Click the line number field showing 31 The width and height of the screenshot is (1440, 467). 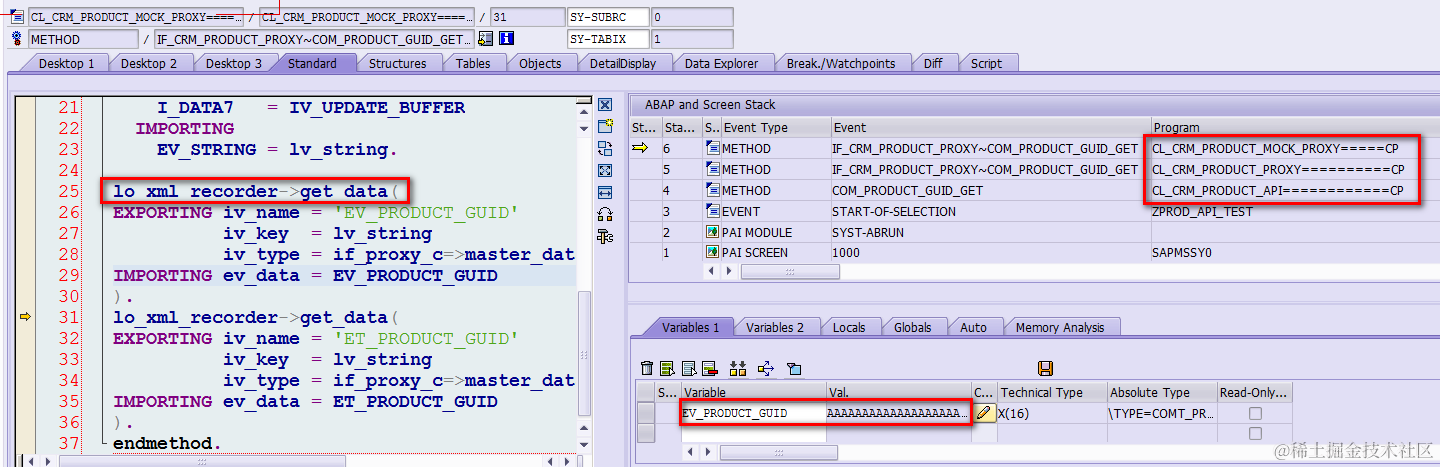pos(526,17)
